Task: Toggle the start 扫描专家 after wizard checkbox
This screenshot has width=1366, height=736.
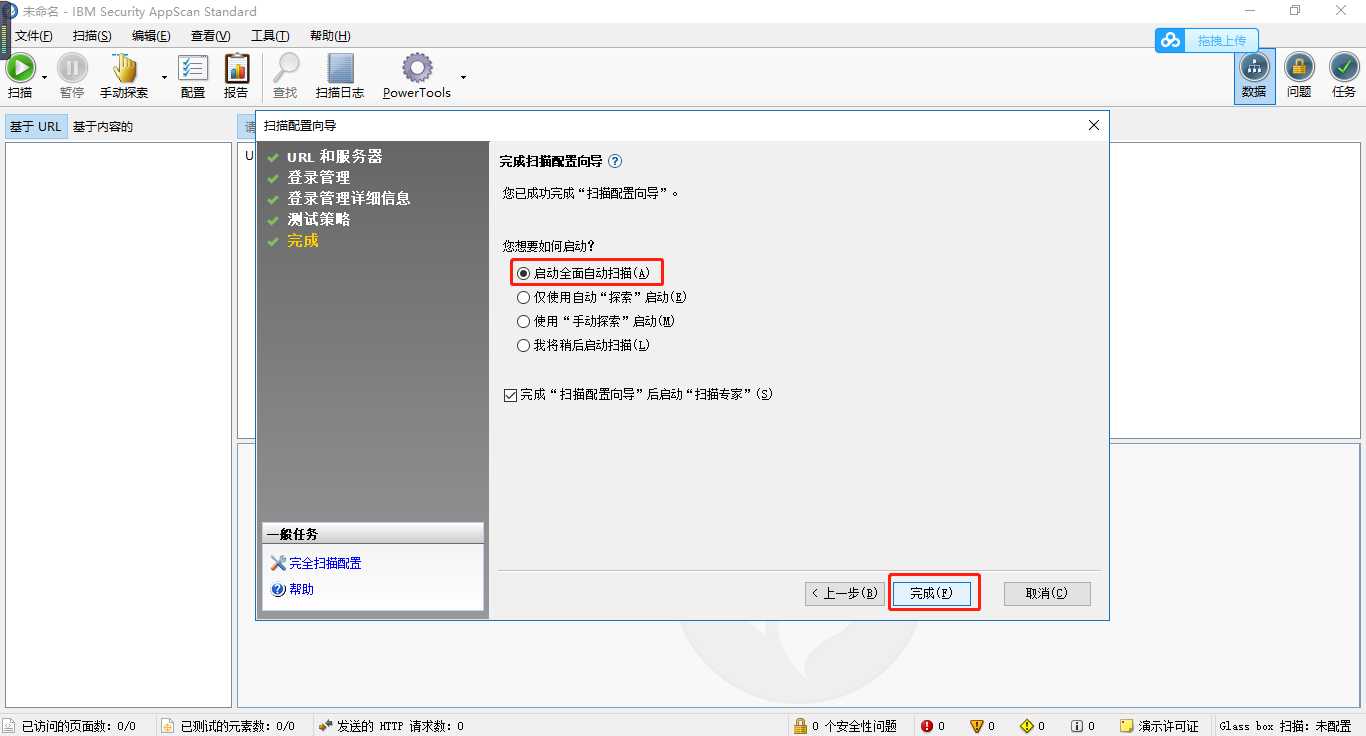Action: tap(511, 395)
